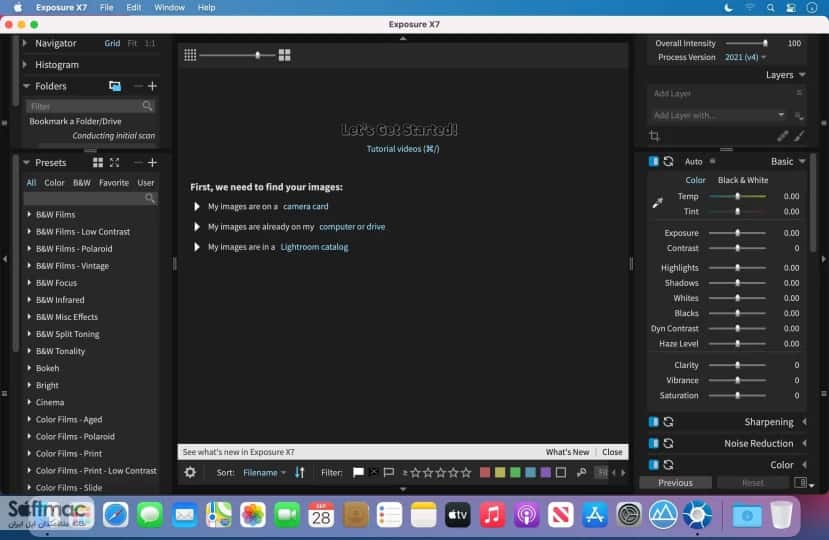
Task: Click the plus icon in Folders panel
Action: [152, 86]
